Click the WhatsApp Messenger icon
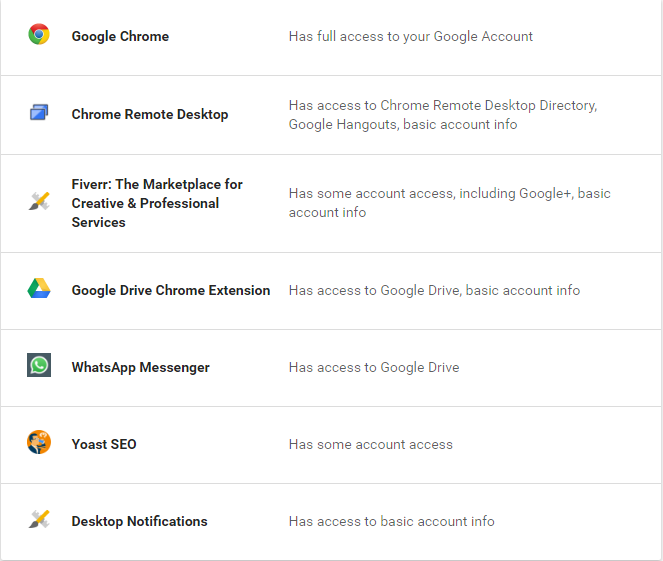 [x=39, y=365]
